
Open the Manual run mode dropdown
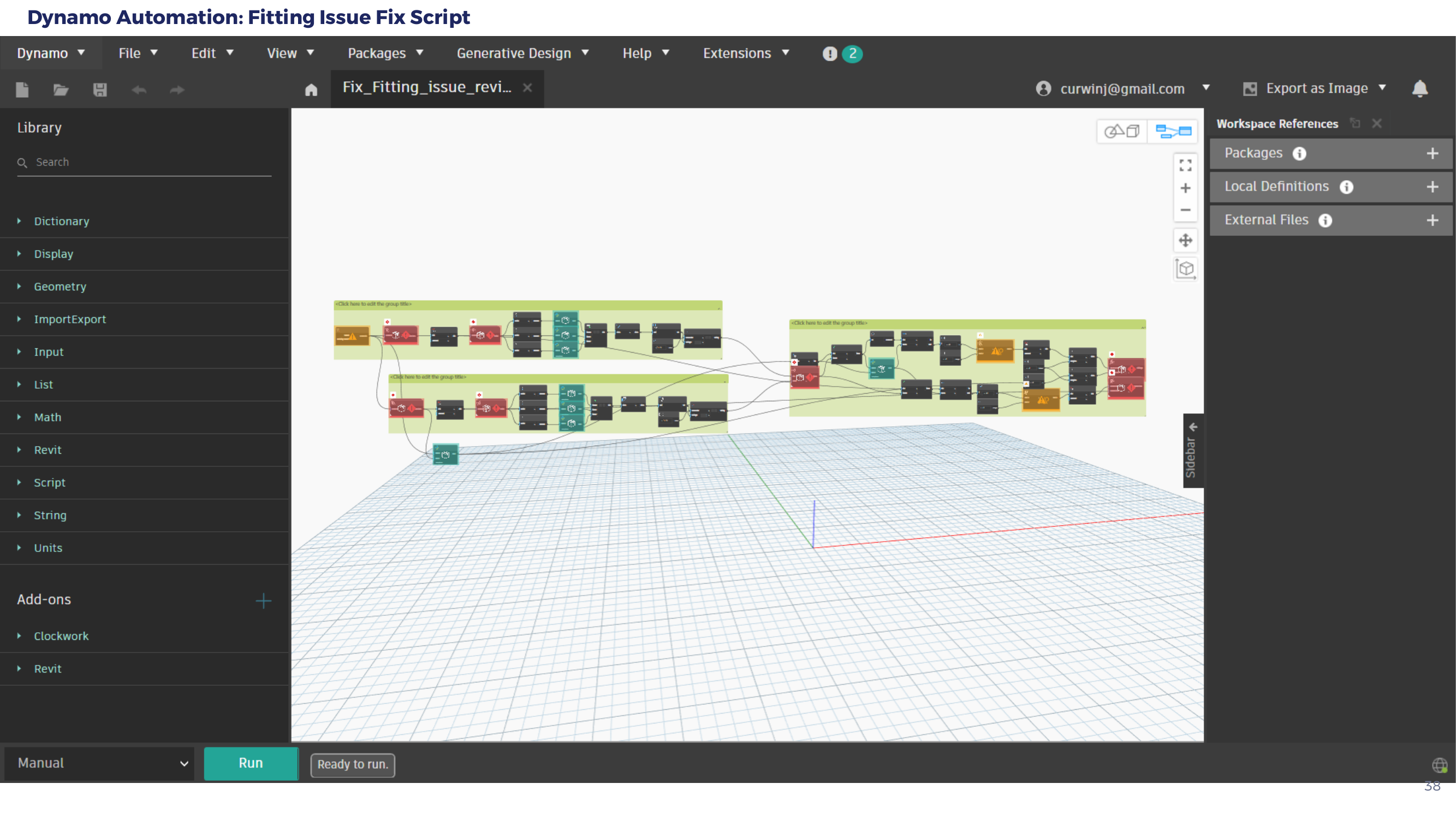pyautogui.click(x=99, y=764)
